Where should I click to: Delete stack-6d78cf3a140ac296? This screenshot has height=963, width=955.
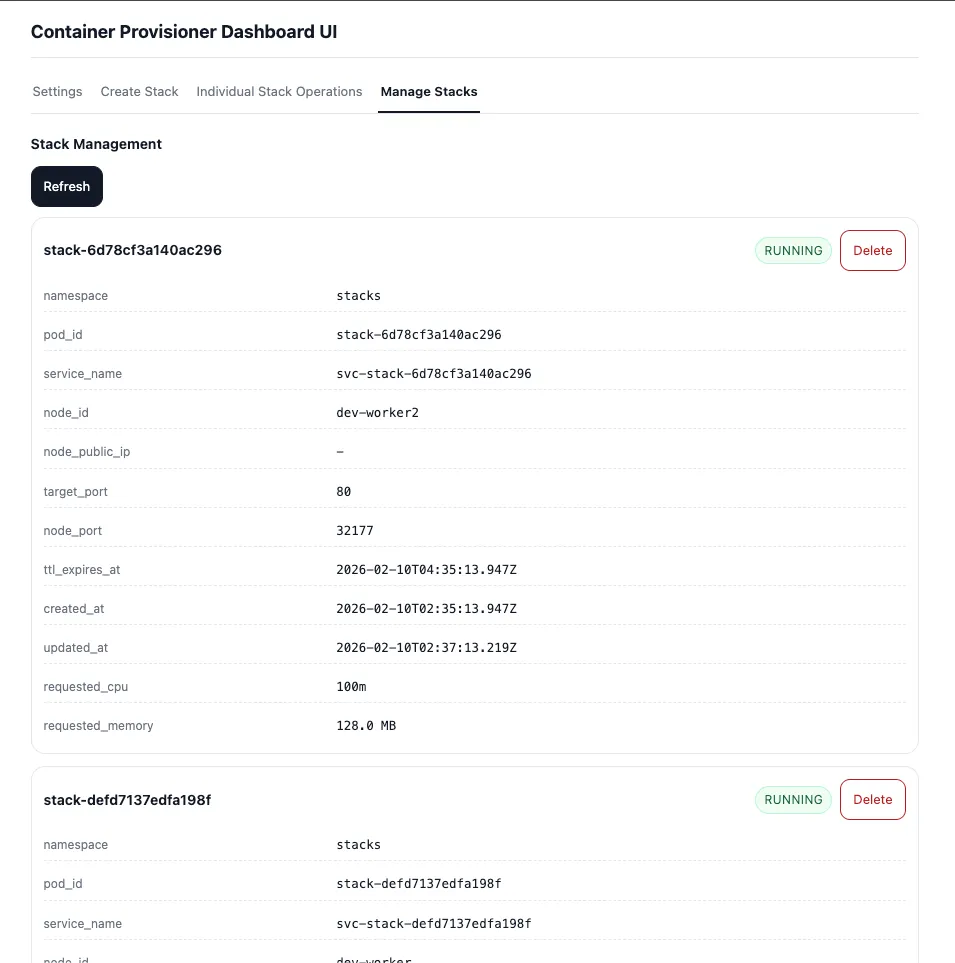[x=872, y=250]
